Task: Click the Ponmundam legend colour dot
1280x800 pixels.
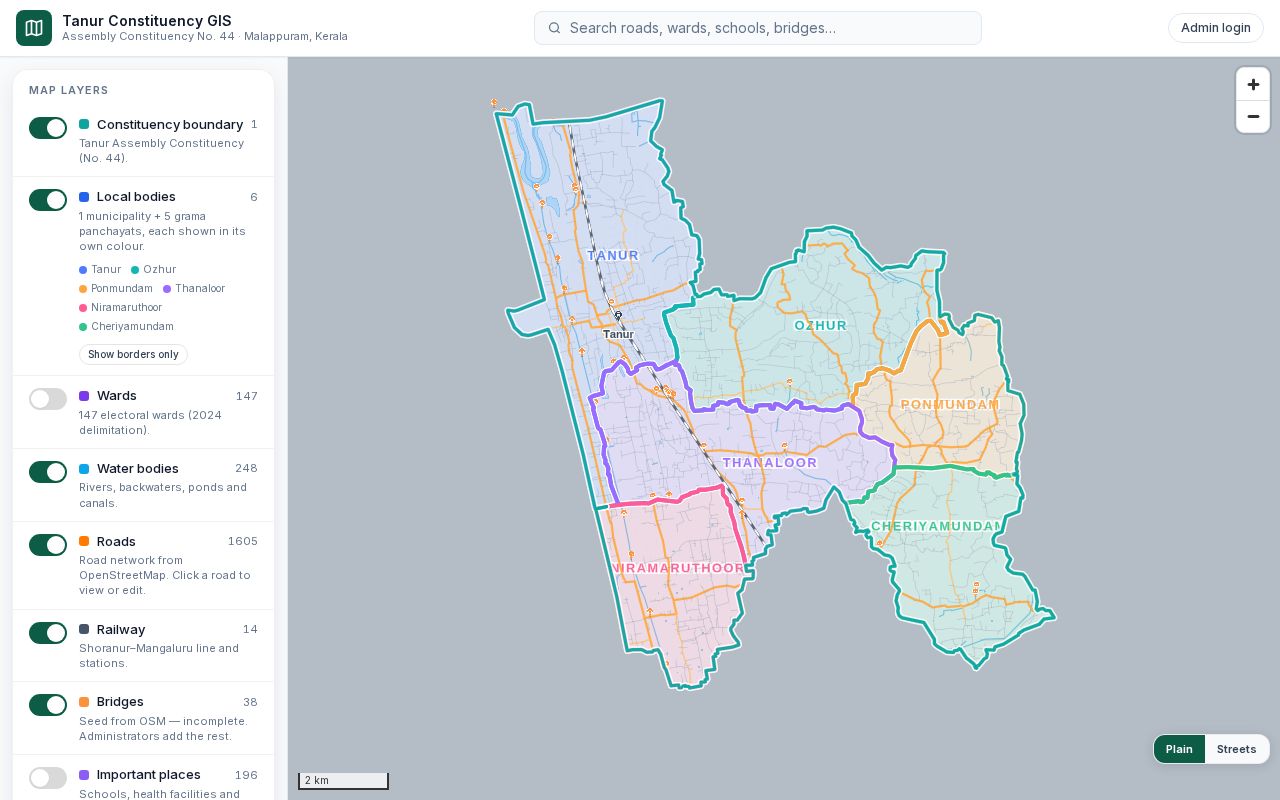Action: (x=83, y=289)
